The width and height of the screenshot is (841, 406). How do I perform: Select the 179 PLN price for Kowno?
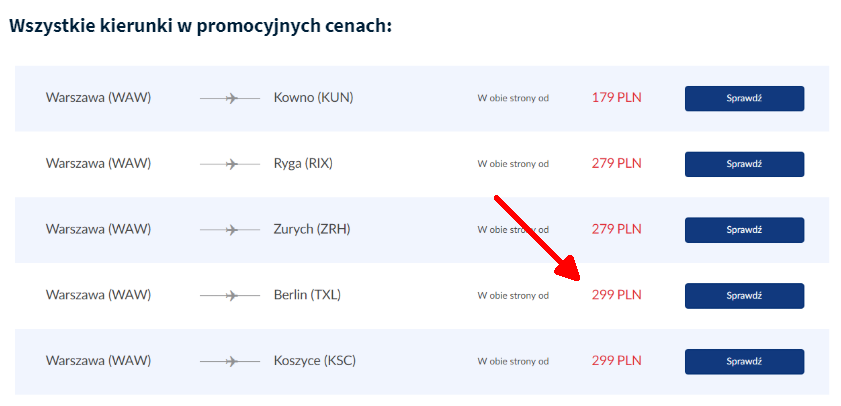point(616,98)
